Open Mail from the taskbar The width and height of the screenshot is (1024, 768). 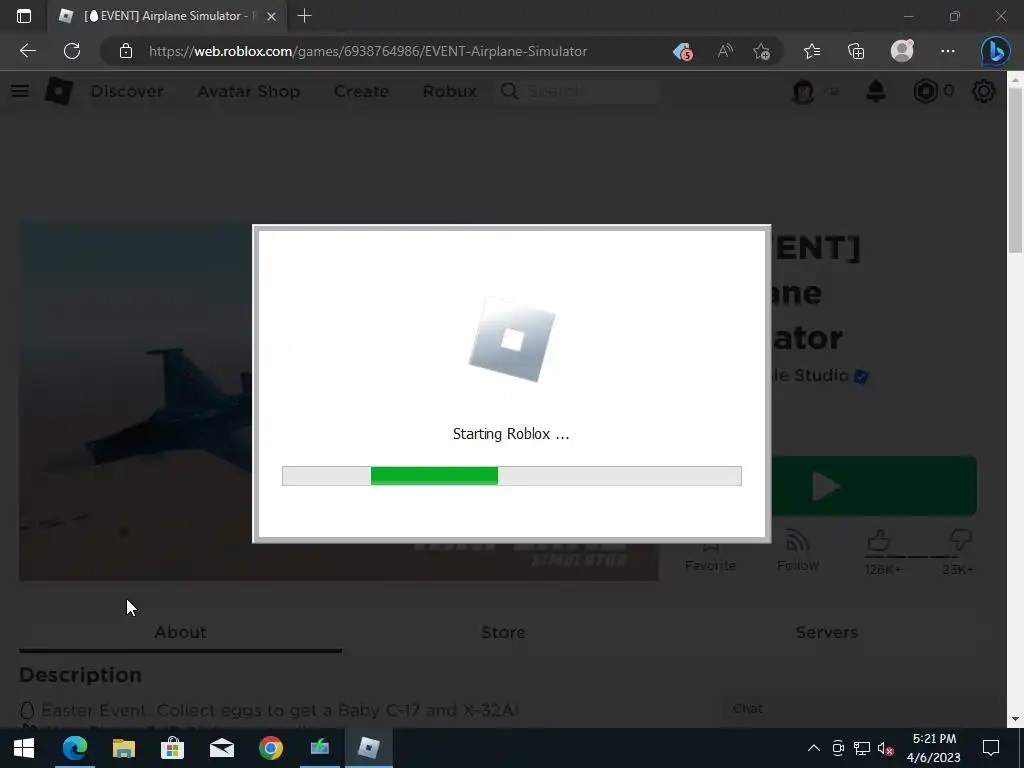coord(221,748)
